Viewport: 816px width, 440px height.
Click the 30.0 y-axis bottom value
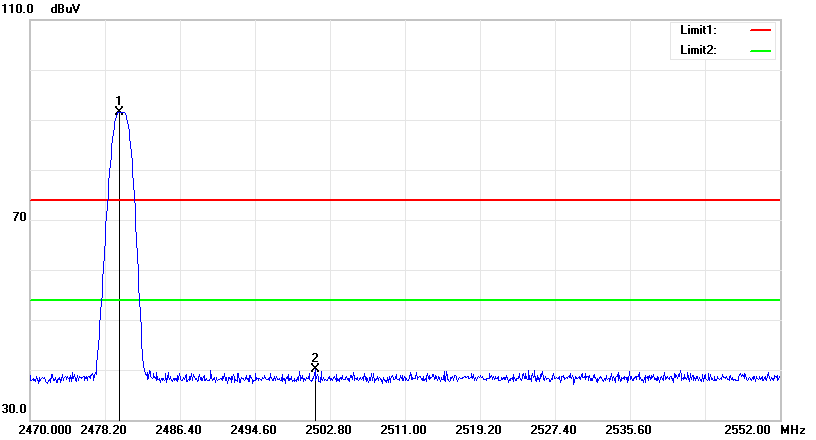14,409
